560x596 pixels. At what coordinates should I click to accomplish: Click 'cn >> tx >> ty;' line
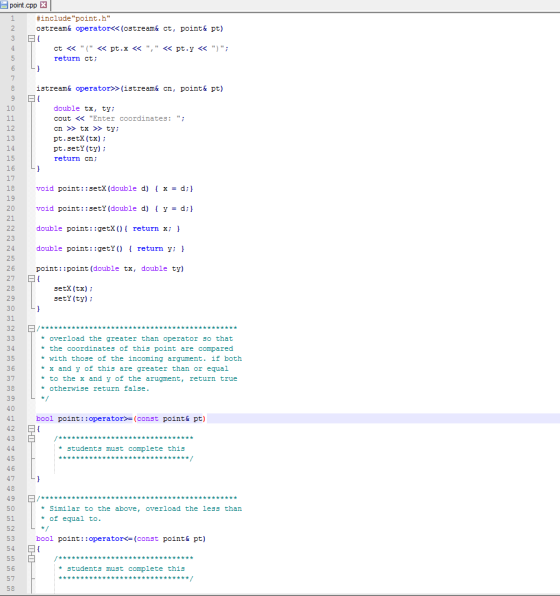[86, 128]
